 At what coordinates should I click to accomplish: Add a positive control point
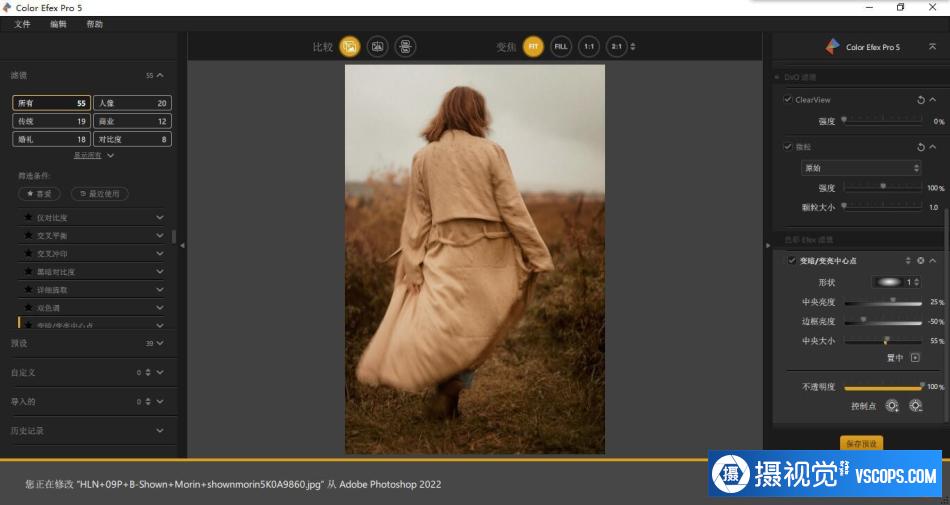[x=892, y=406]
